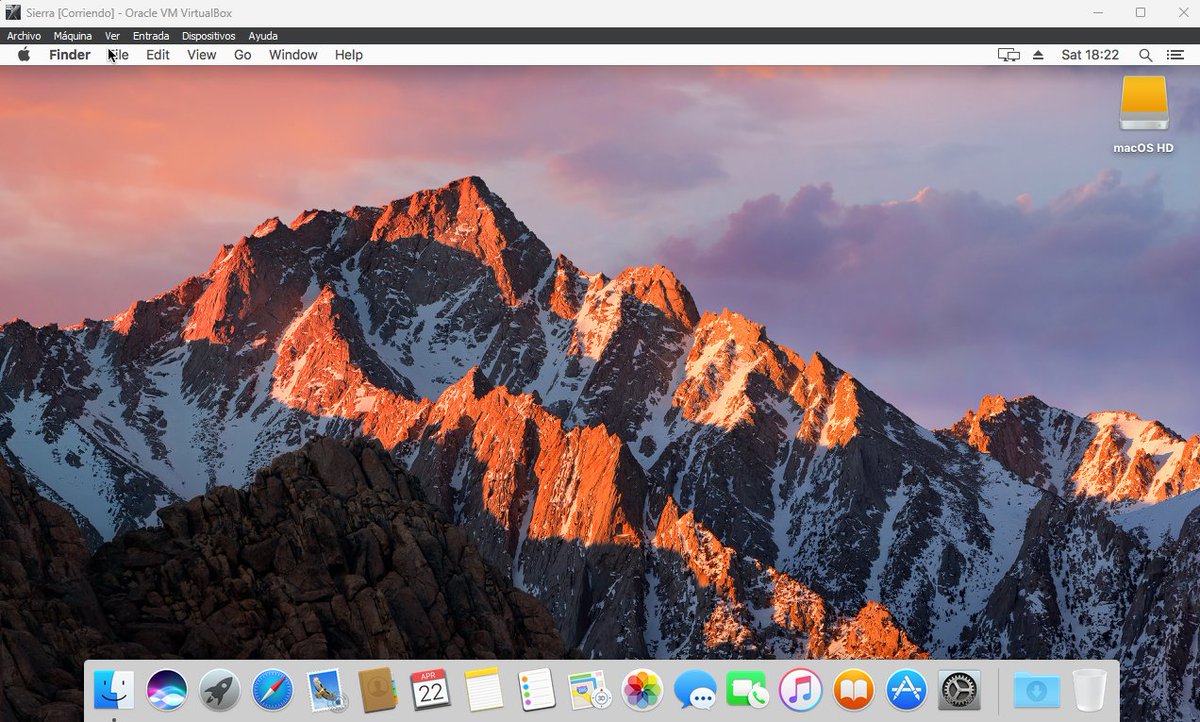Image resolution: width=1200 pixels, height=722 pixels.
Task: Open Maps icon in Dock
Action: [588, 690]
